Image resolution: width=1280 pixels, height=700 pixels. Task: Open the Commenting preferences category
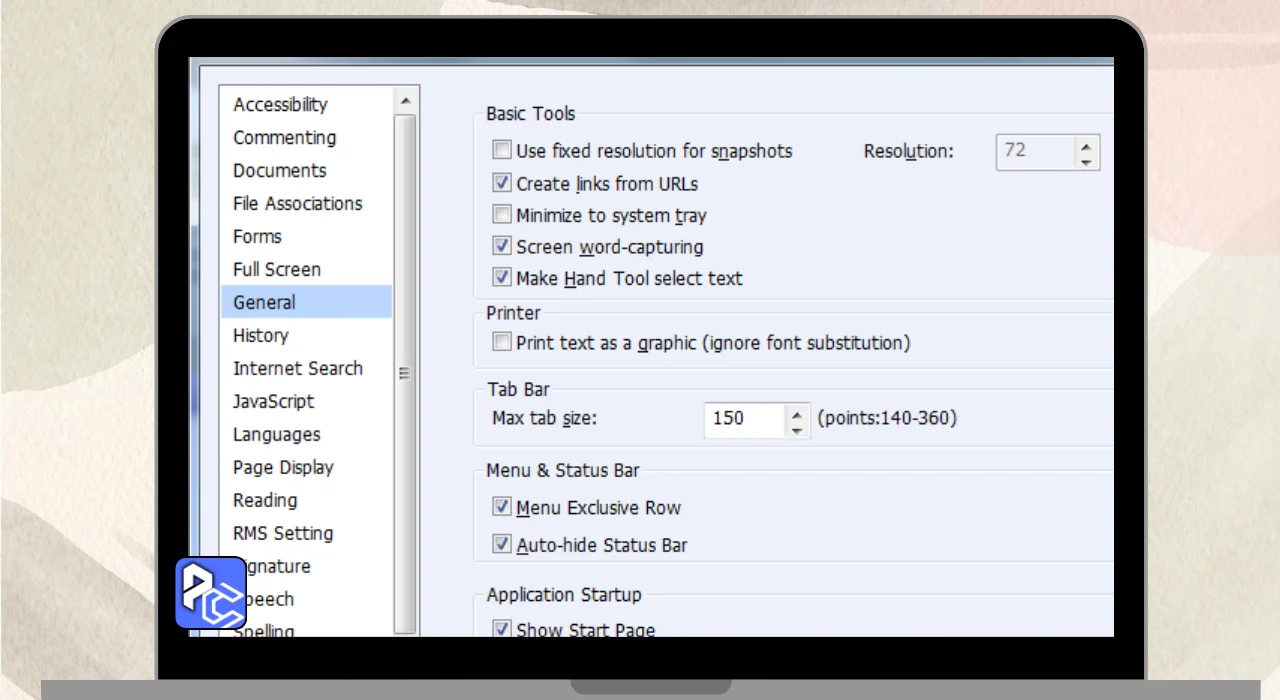point(284,138)
